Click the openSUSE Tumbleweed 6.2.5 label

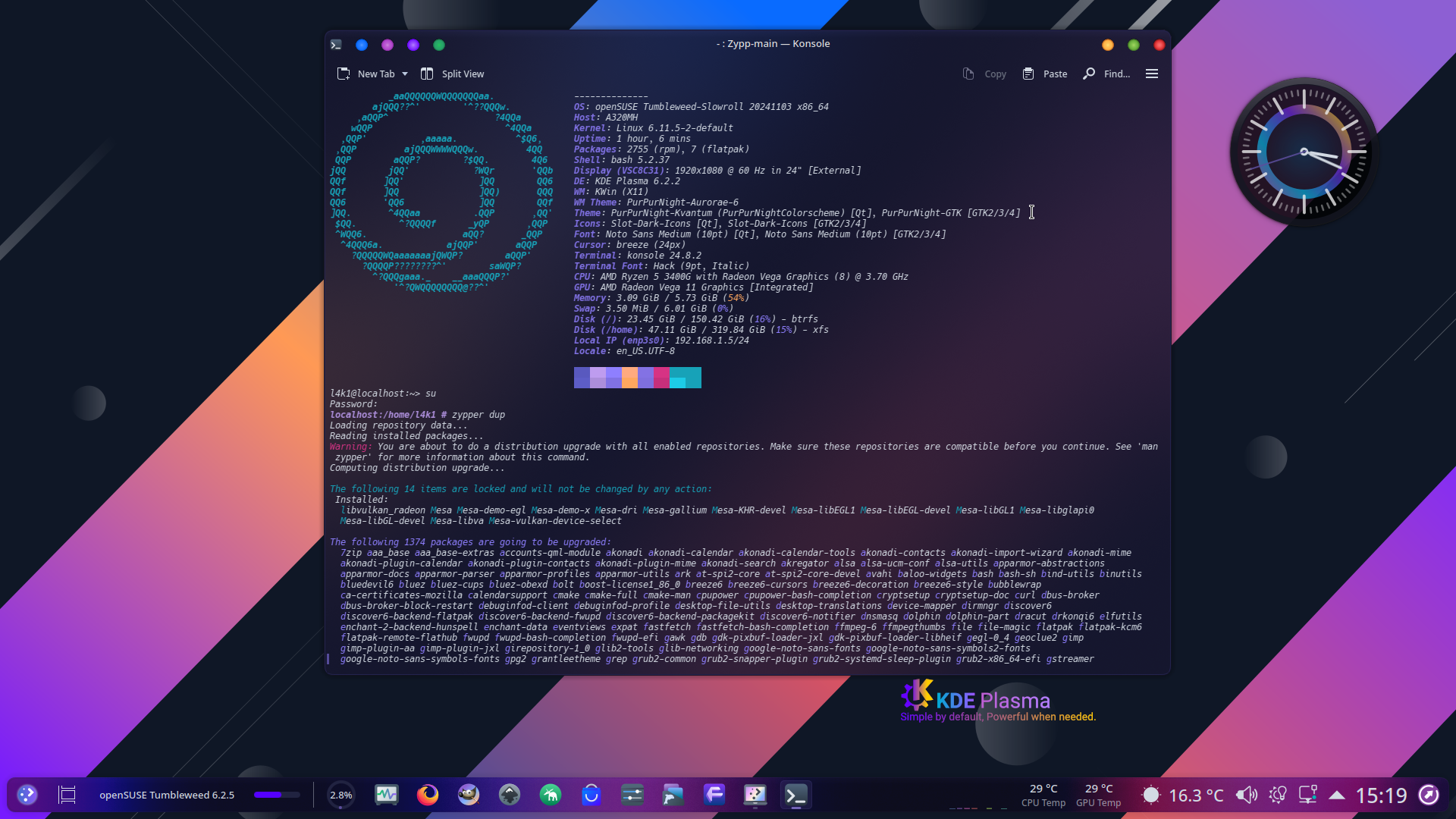167,795
